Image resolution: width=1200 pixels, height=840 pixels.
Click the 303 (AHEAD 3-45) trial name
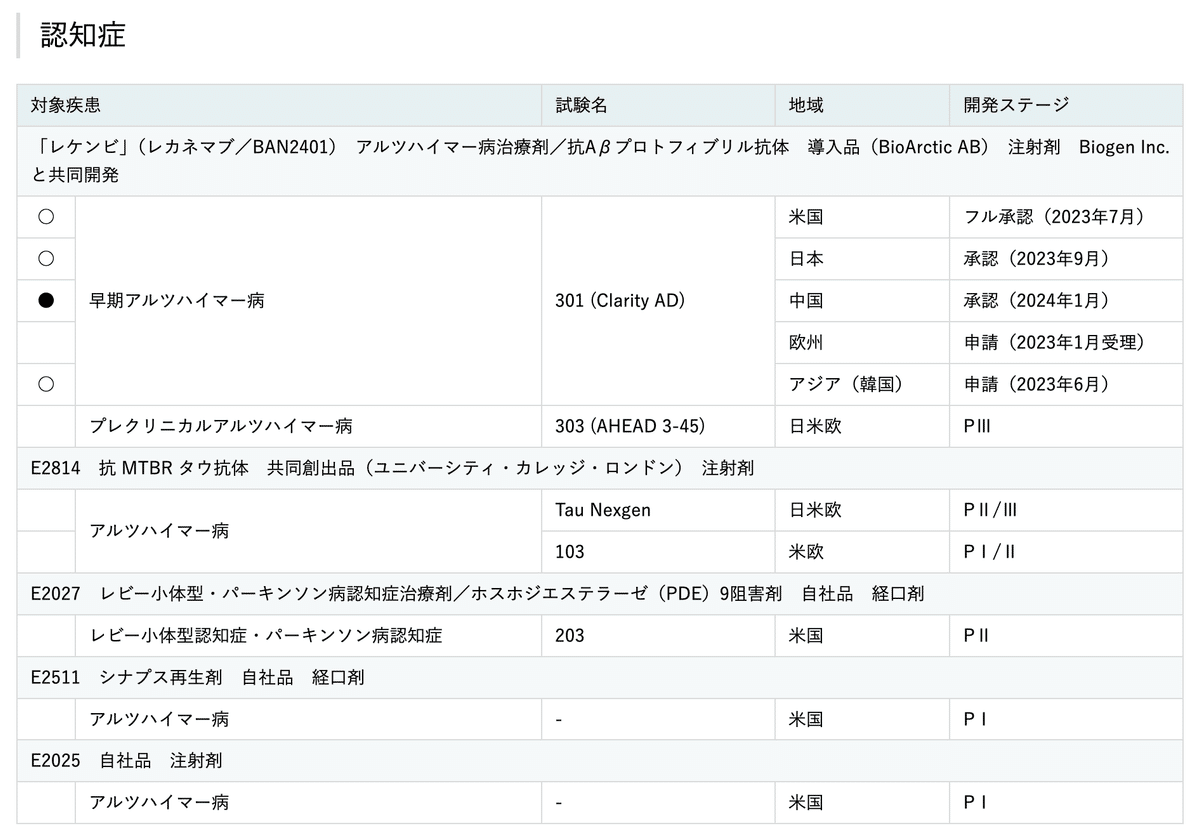pyautogui.click(x=630, y=426)
